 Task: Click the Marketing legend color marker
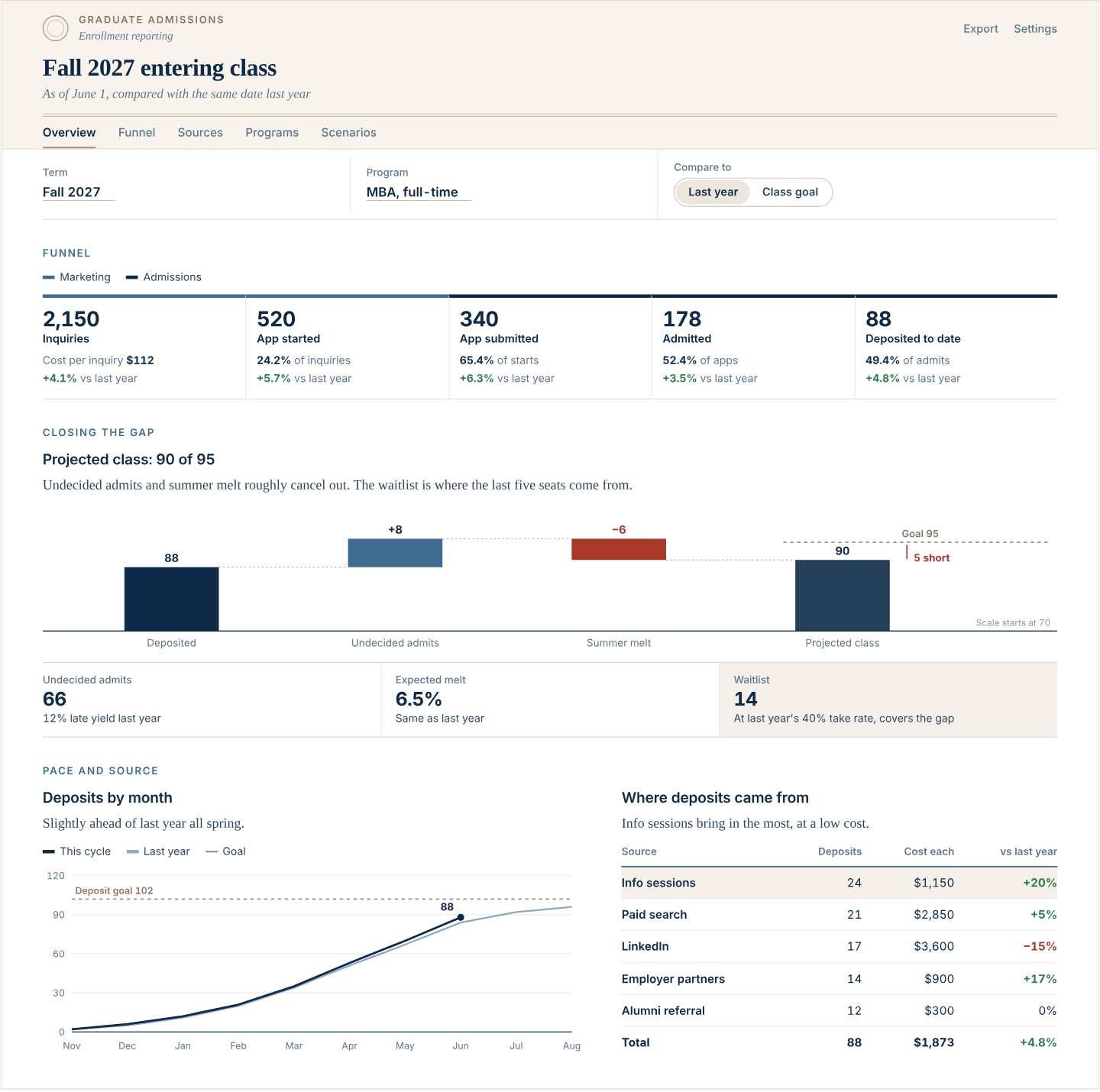pyautogui.click(x=49, y=277)
